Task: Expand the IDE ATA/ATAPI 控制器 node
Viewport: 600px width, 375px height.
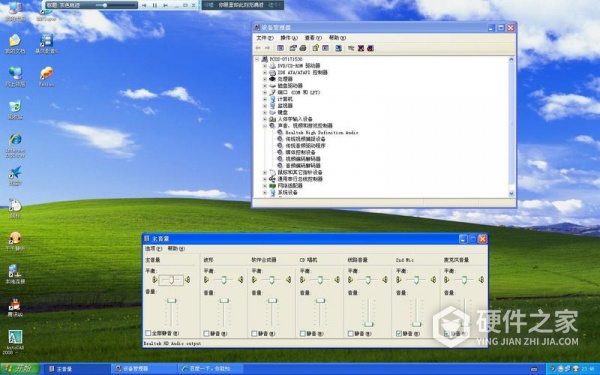Action: (265, 72)
